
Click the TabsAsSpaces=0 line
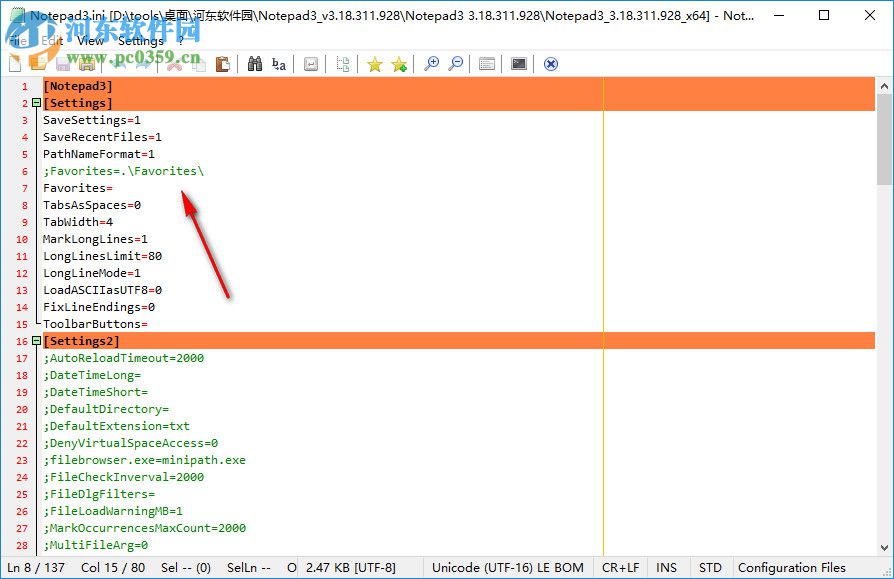[92, 205]
